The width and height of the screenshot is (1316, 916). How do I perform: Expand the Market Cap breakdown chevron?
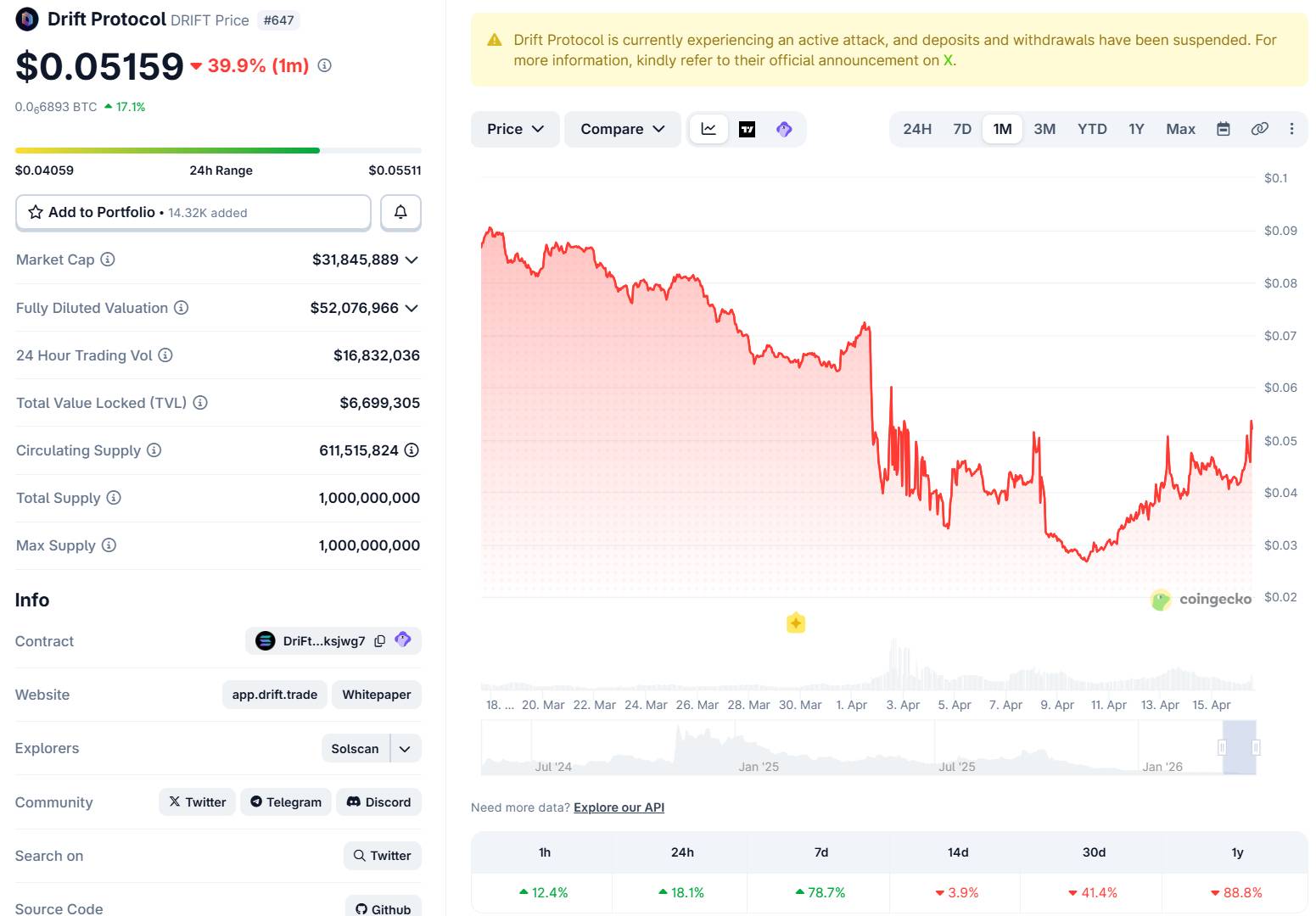click(x=412, y=260)
